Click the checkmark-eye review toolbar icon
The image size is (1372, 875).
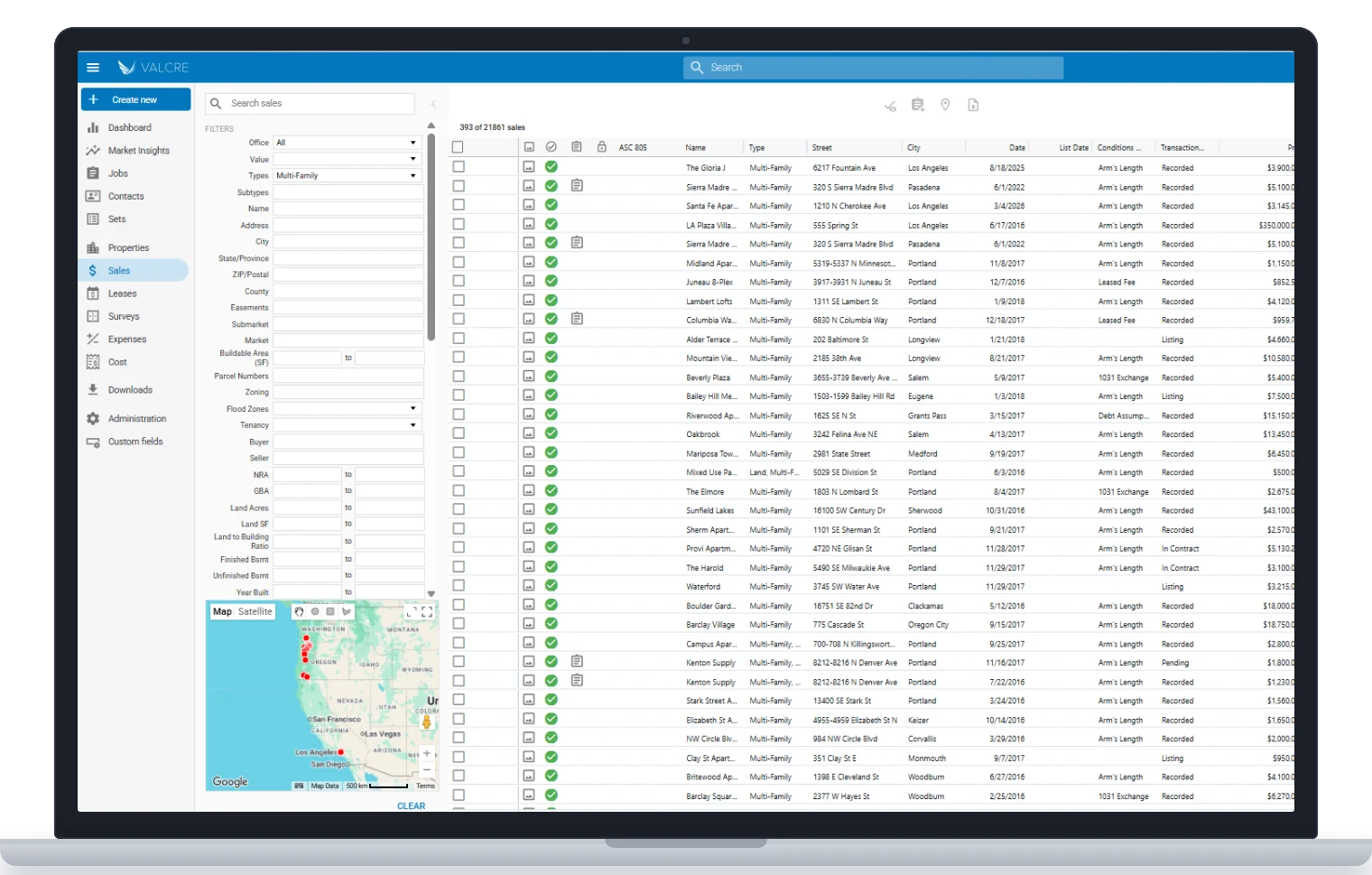(891, 106)
